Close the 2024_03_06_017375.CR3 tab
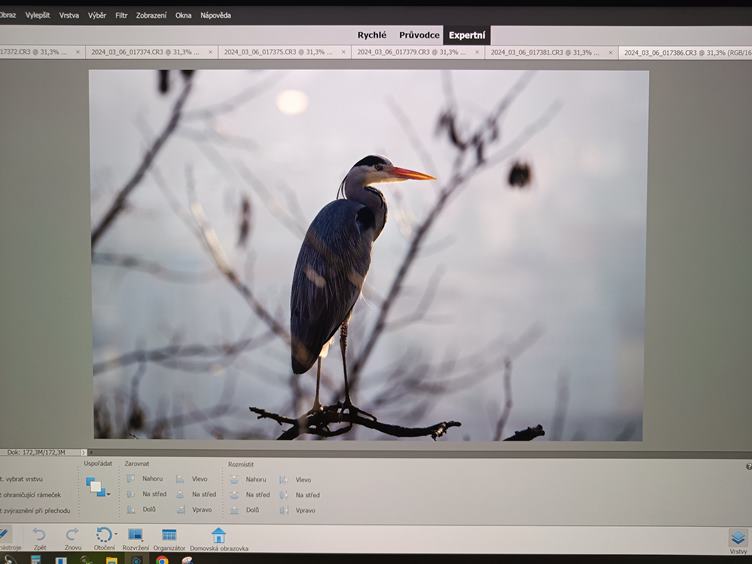The height and width of the screenshot is (564, 752). pos(343,52)
